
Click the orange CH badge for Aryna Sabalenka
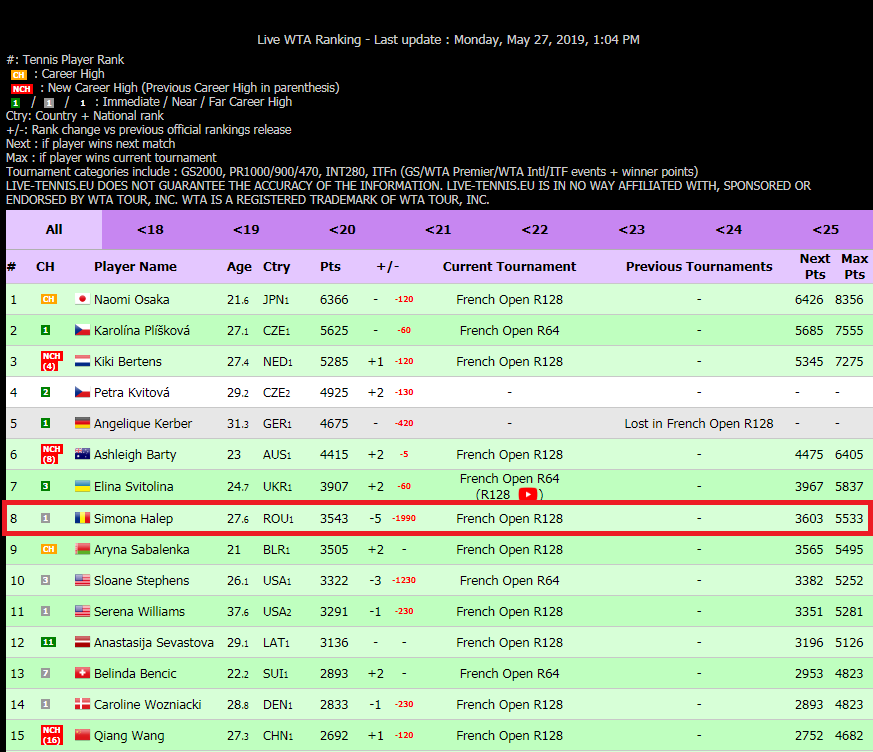pos(48,549)
